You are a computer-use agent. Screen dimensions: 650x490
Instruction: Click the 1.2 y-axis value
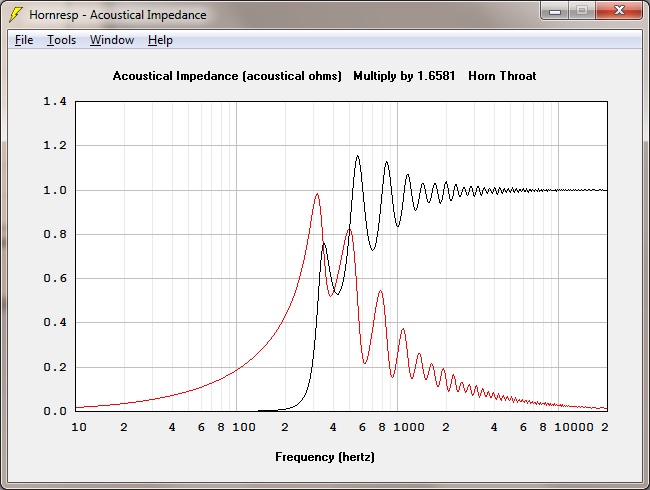[x=55, y=146]
